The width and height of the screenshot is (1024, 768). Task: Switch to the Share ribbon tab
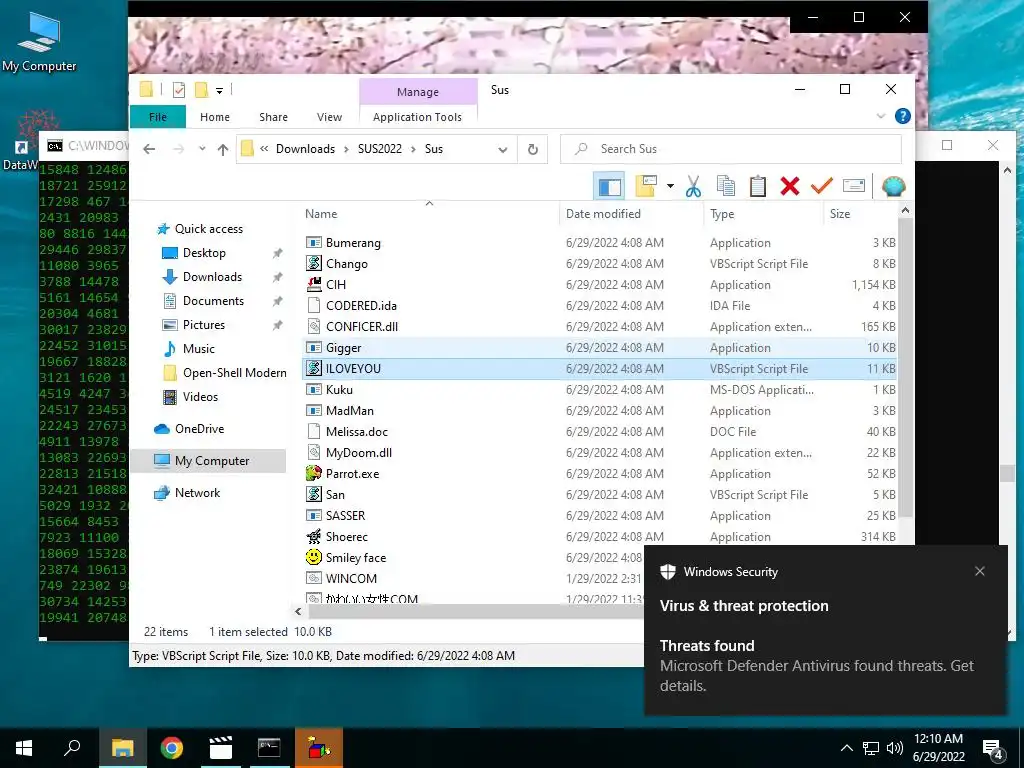[273, 117]
